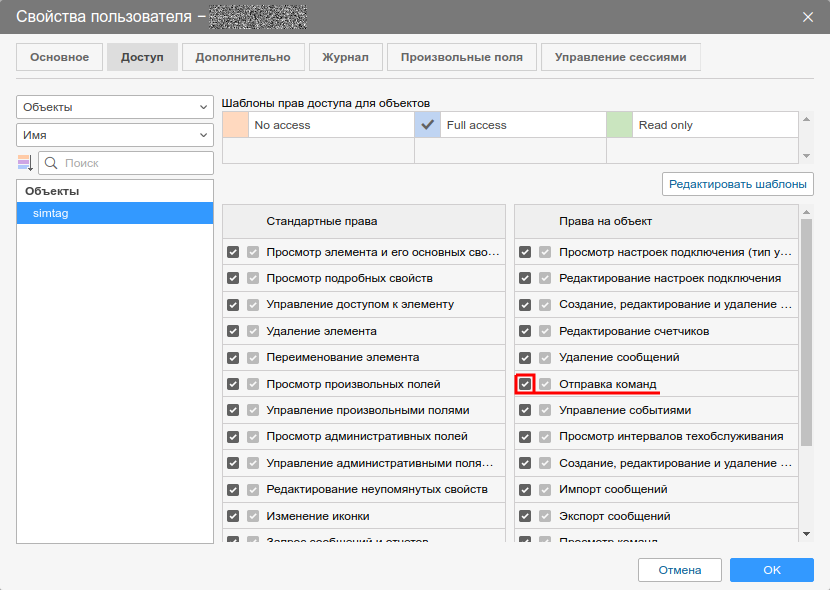Select the No access orange color swatch
This screenshot has height=590, width=830.
pos(235,125)
